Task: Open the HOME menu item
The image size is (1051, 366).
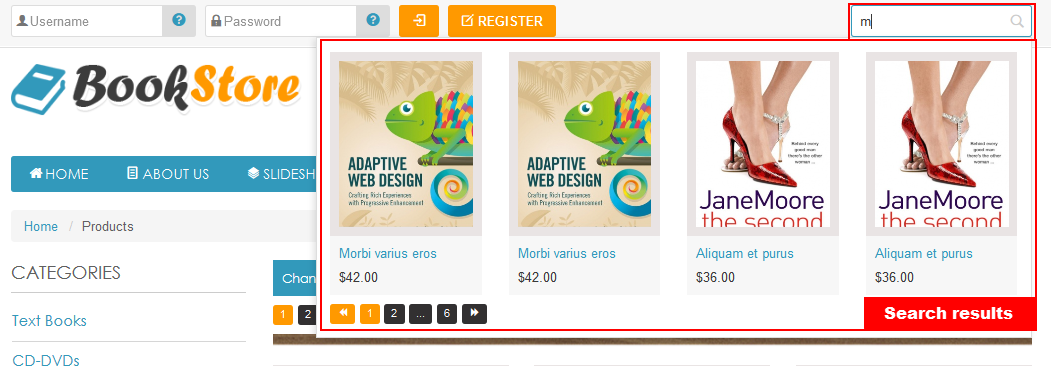Action: click(59, 174)
